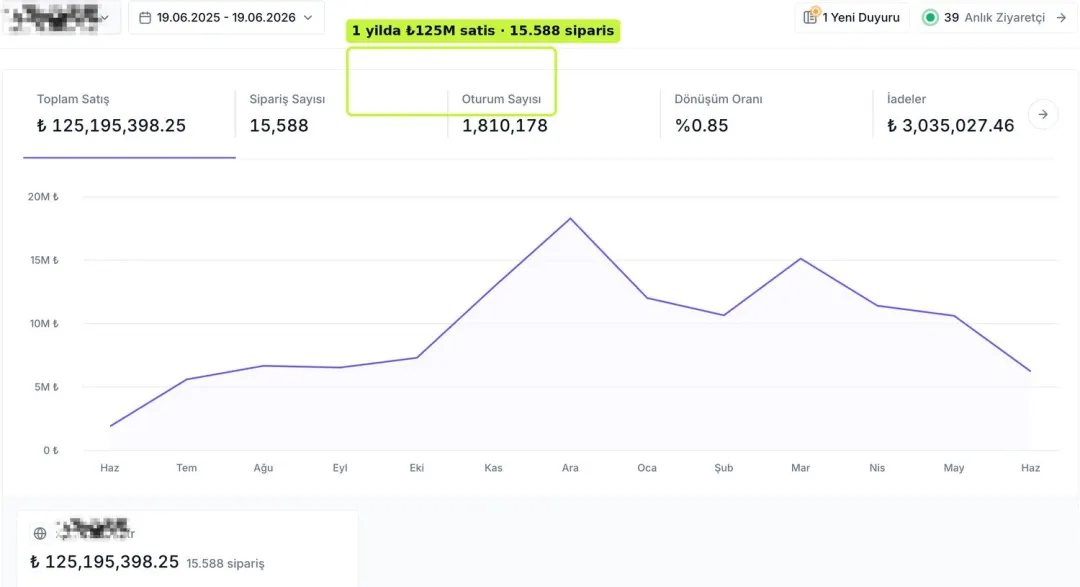This screenshot has width=1080, height=587.
Task: Open the 19.06.2025 - 19.06.2026 date dropdown
Action: pyautogui.click(x=226, y=18)
